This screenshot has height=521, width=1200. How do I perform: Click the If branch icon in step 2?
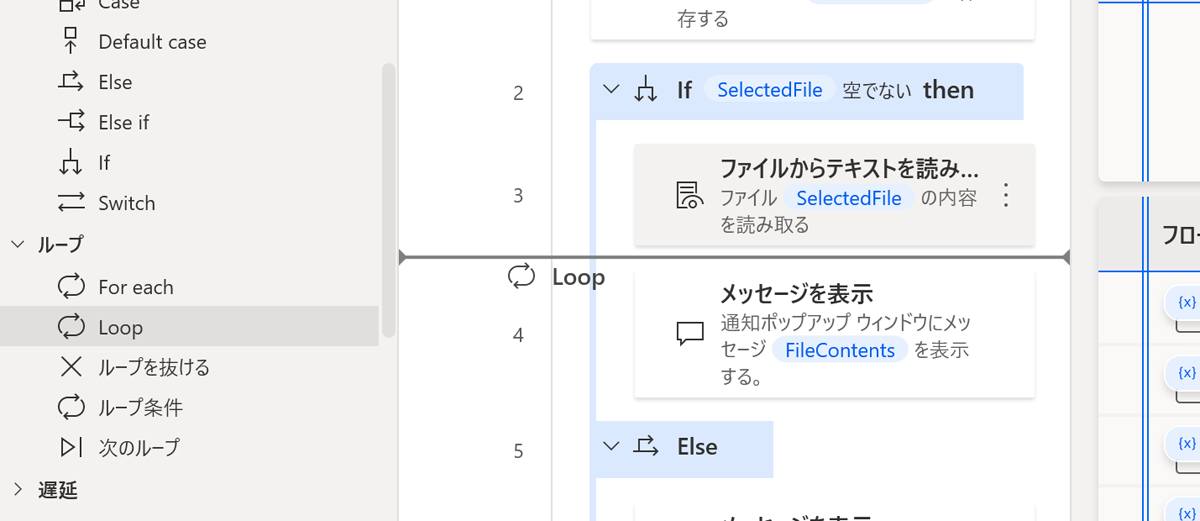click(x=646, y=90)
